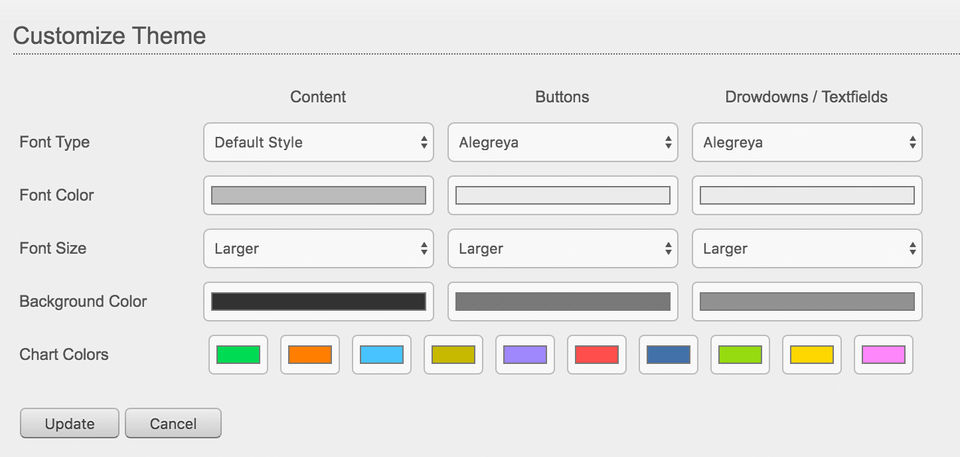Click the Cancel button
The width and height of the screenshot is (960, 457).
click(173, 423)
